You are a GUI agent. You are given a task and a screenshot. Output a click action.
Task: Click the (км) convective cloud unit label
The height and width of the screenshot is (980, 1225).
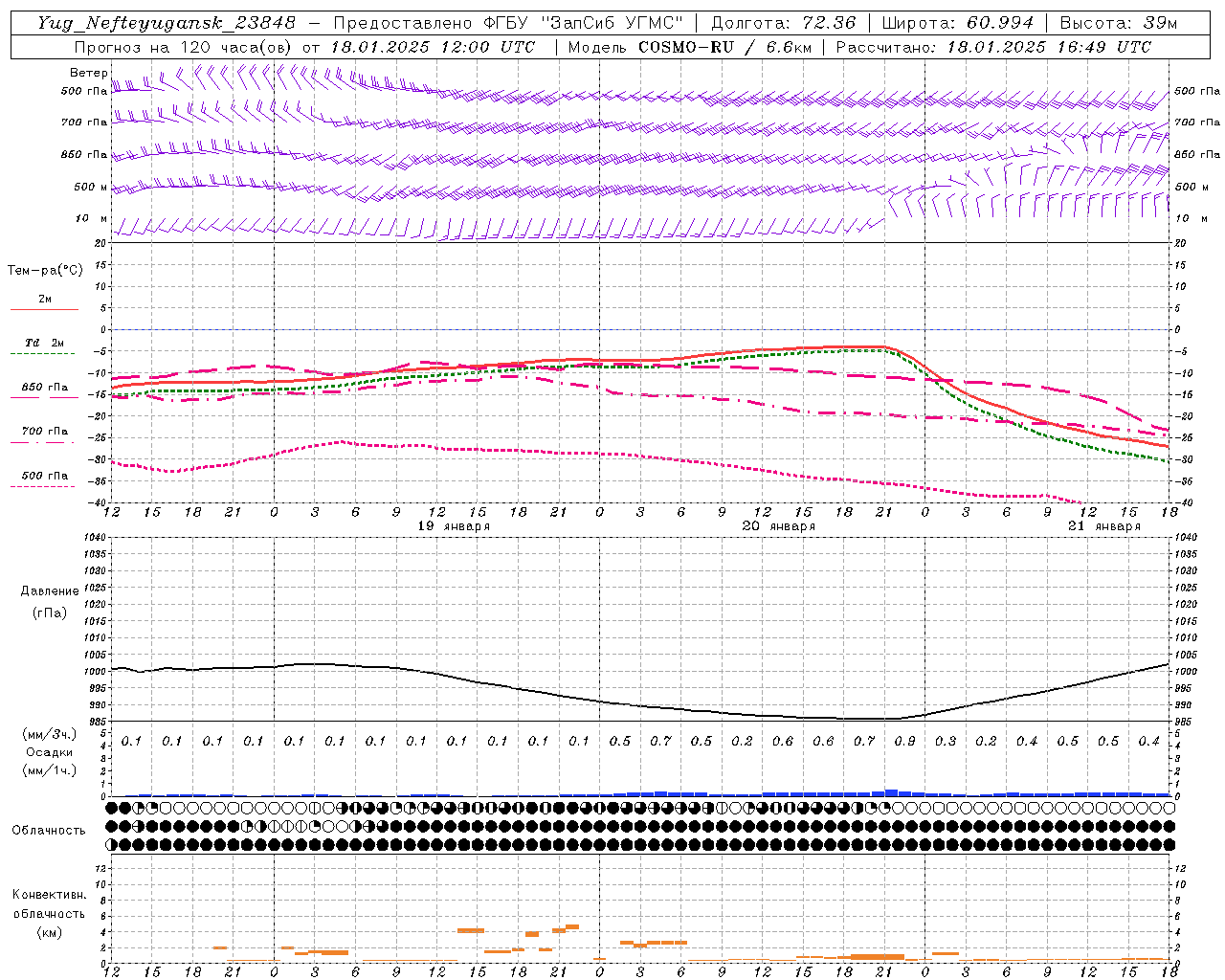[50, 932]
